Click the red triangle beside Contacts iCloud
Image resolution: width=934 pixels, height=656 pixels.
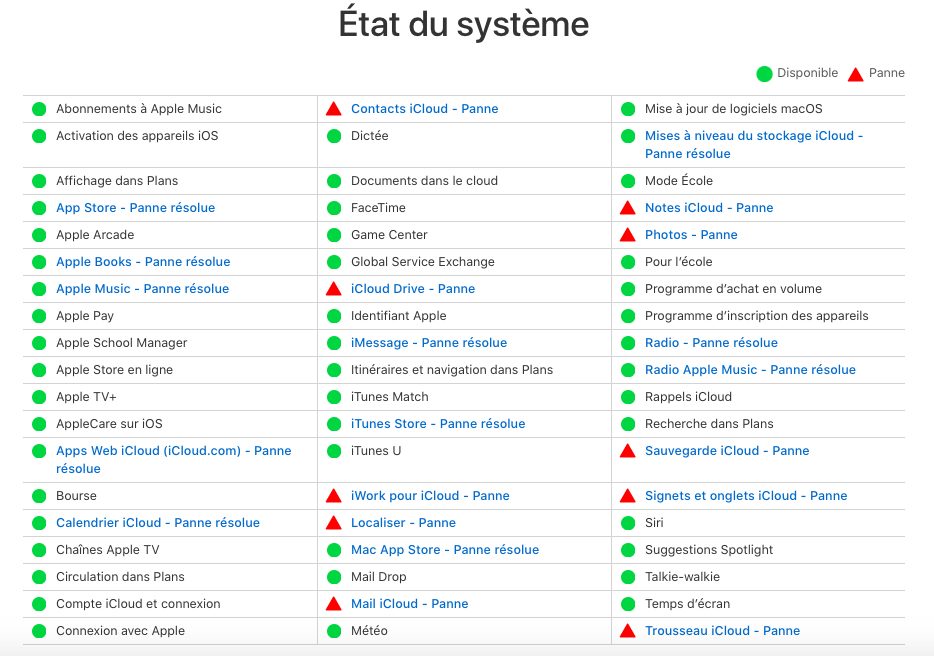pyautogui.click(x=334, y=109)
